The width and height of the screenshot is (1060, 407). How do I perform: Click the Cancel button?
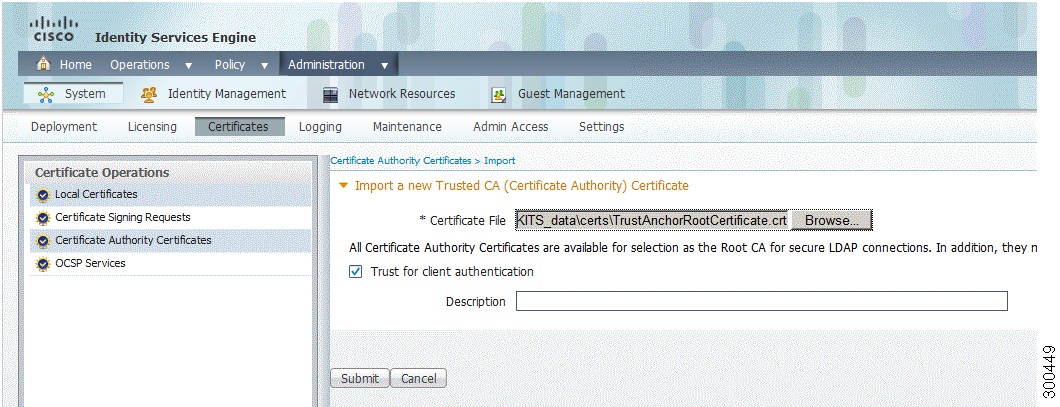pos(418,379)
